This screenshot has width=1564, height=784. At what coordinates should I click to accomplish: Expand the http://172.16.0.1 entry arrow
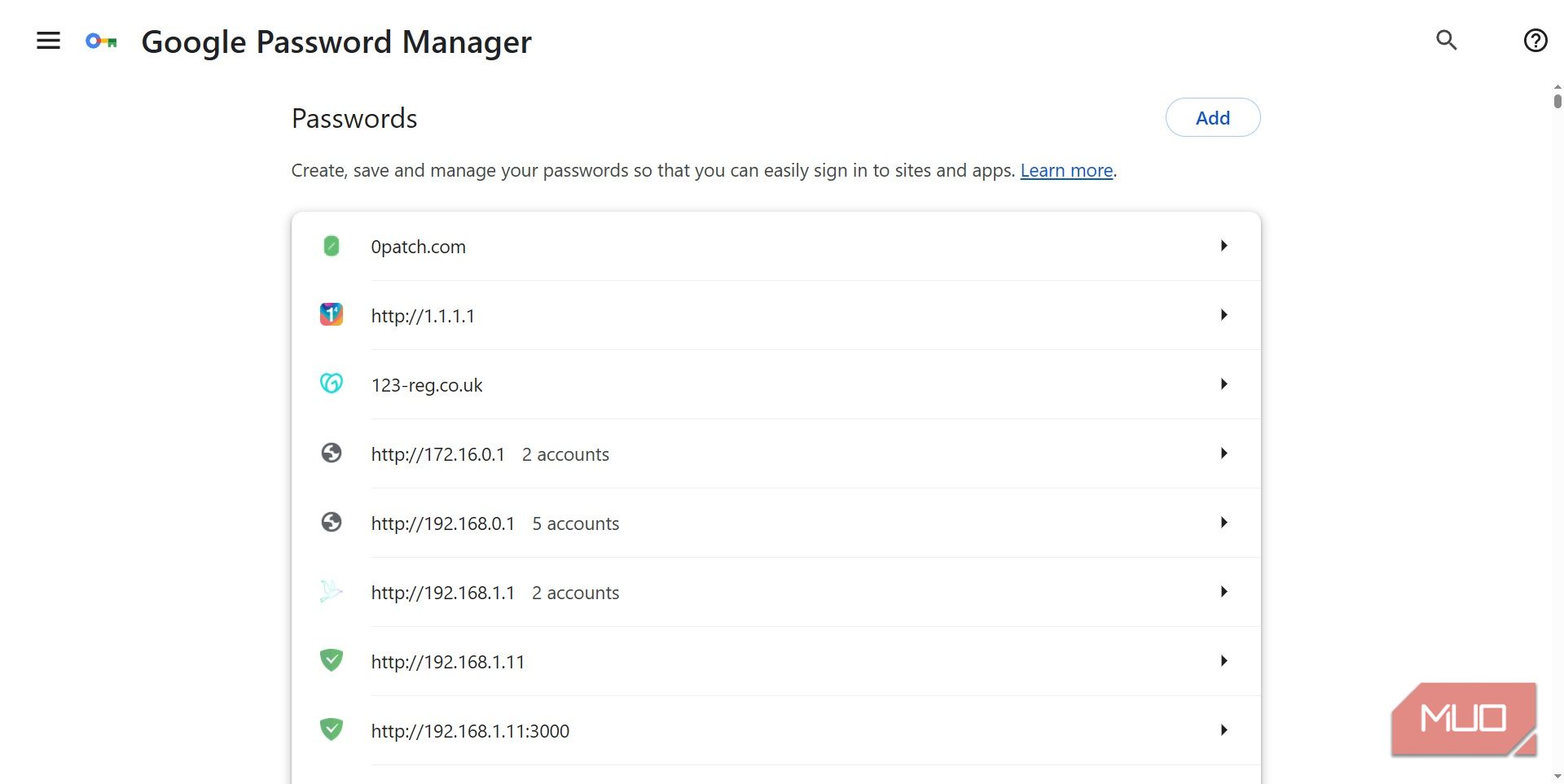[1224, 453]
